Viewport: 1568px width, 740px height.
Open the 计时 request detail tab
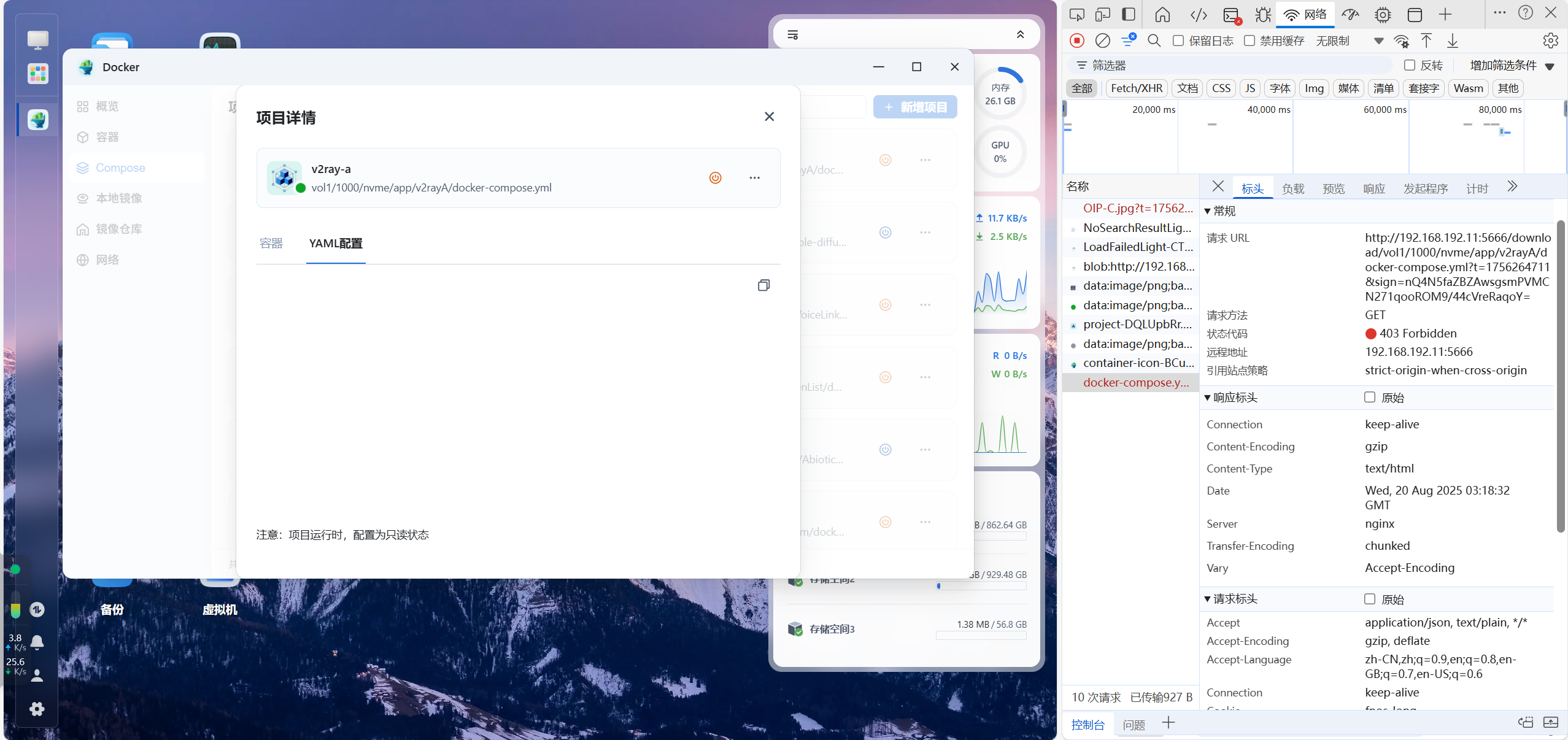pyautogui.click(x=1477, y=188)
